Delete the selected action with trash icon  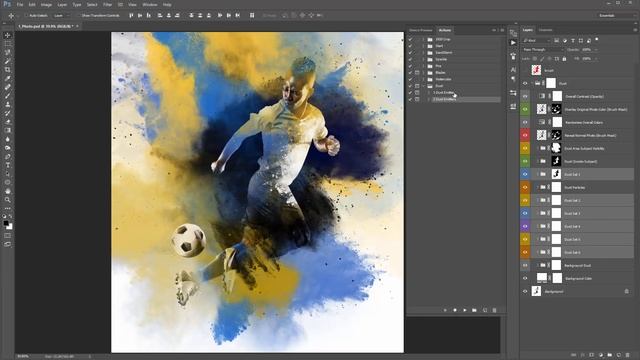pyautogui.click(x=494, y=310)
